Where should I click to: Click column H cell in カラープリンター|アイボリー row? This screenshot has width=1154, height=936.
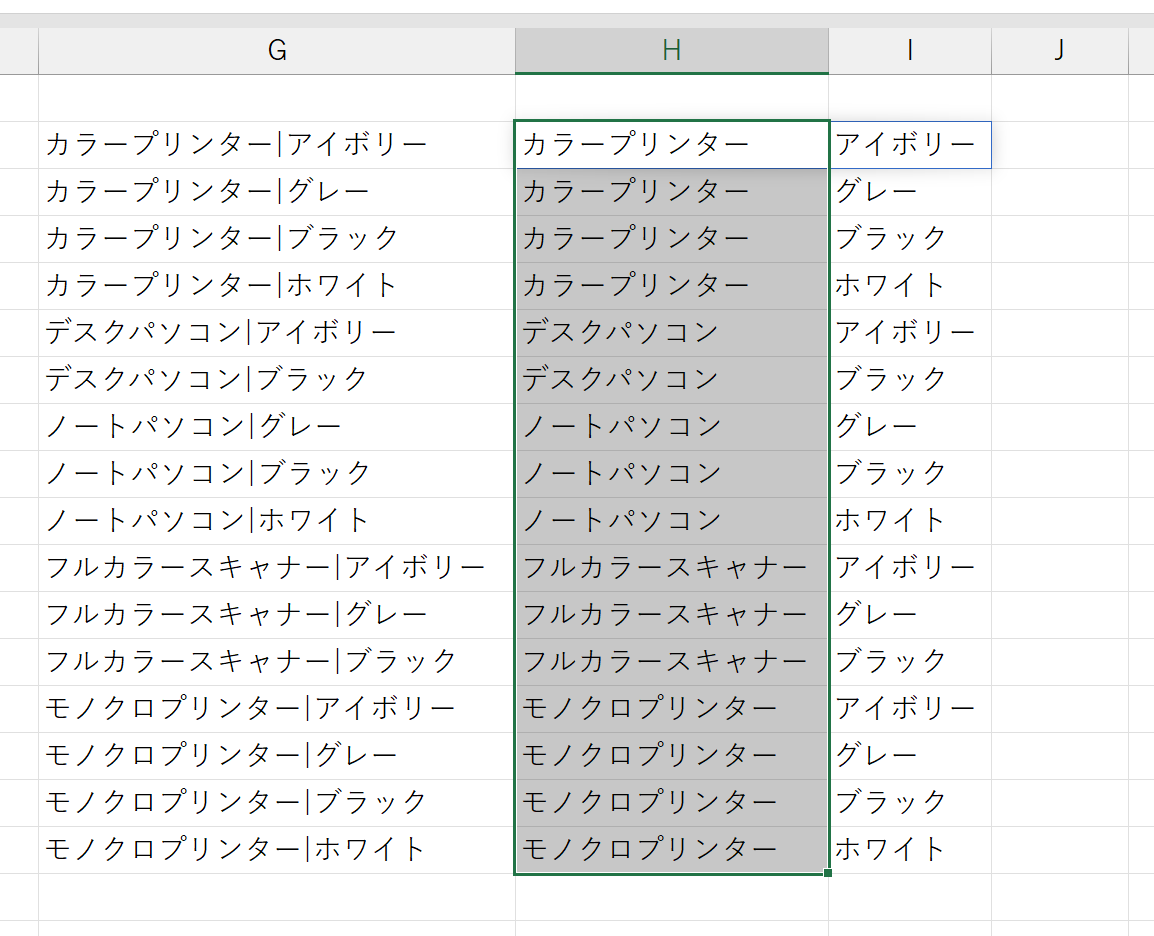[x=672, y=145]
